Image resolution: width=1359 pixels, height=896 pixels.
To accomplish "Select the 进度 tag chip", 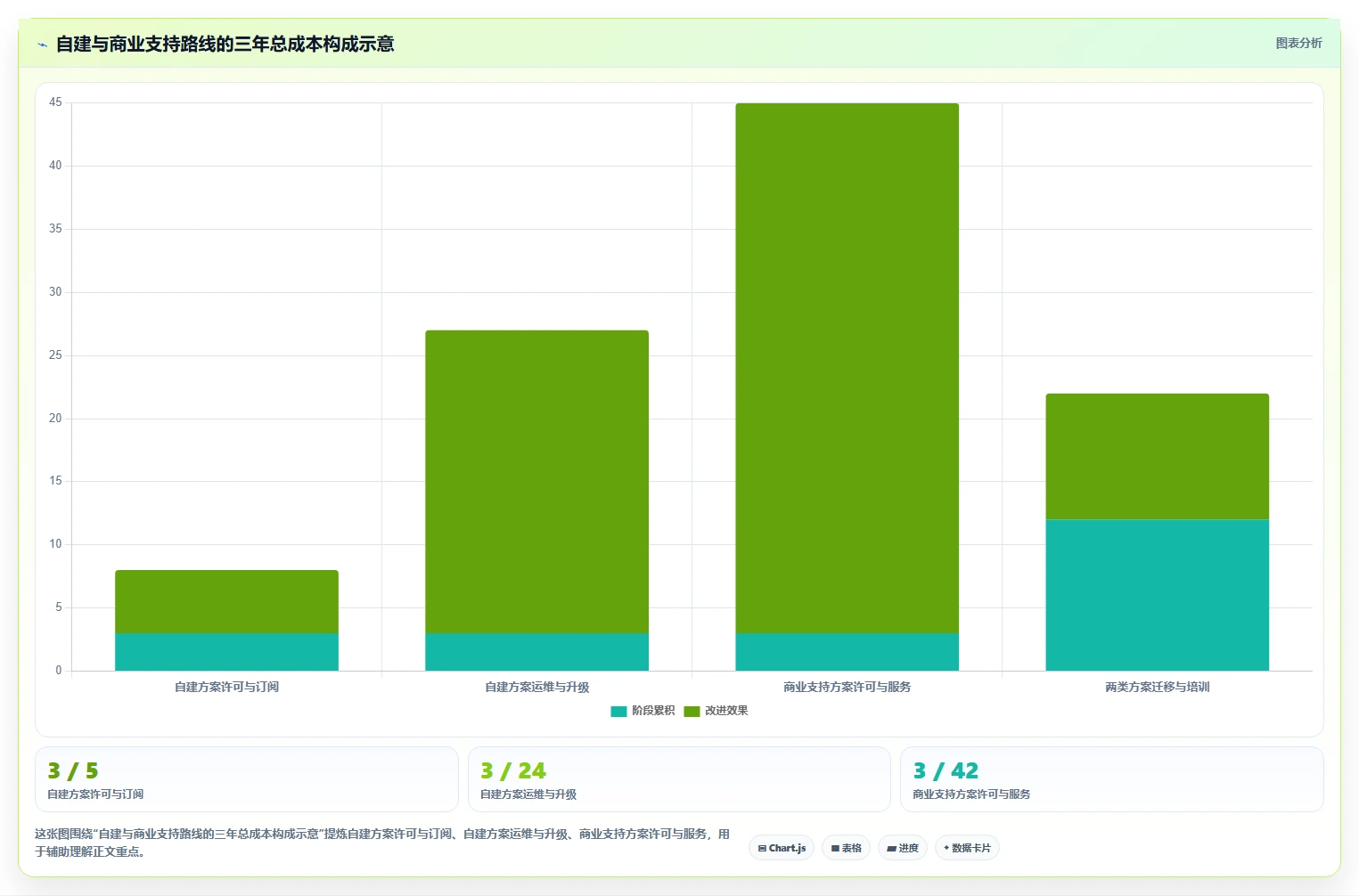I will tap(903, 848).
